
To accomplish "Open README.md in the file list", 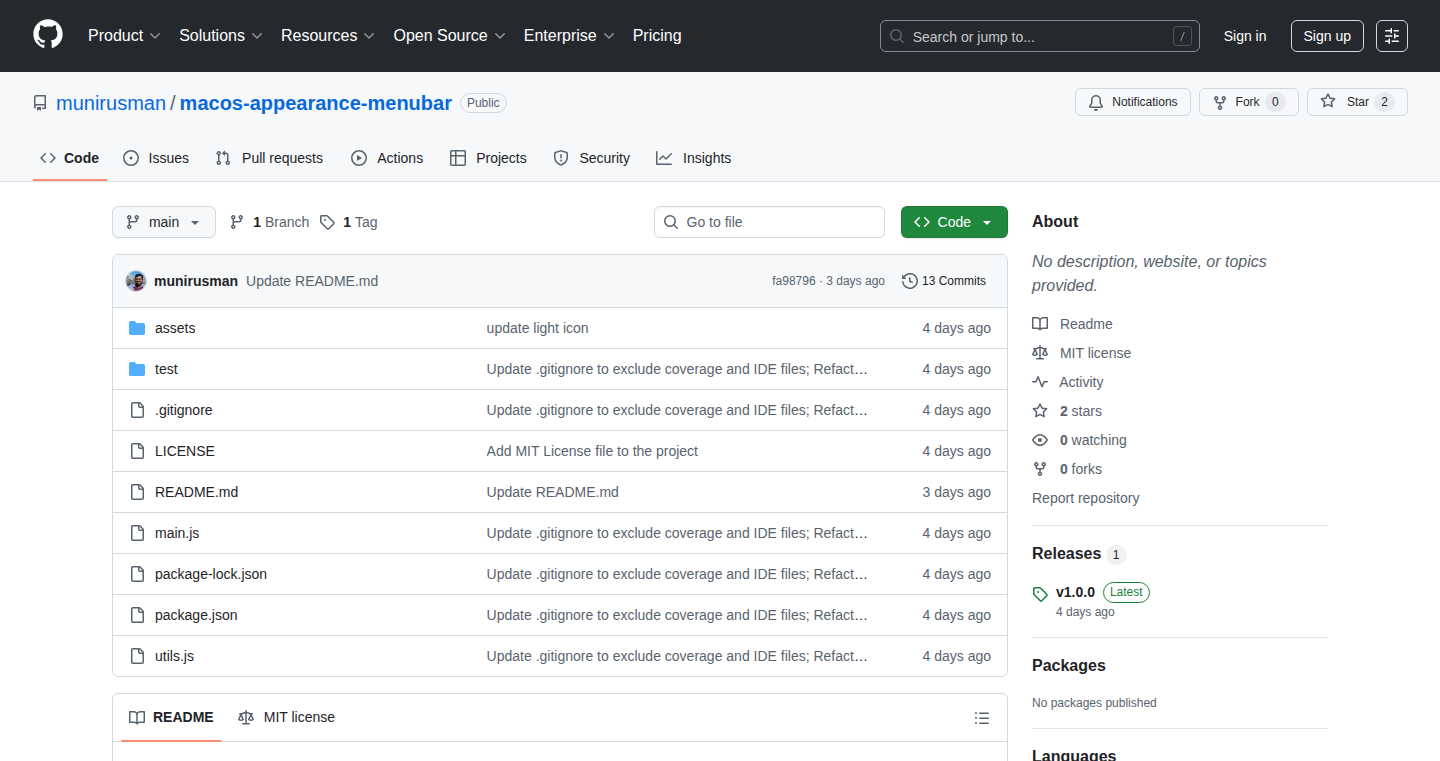I will click(196, 492).
